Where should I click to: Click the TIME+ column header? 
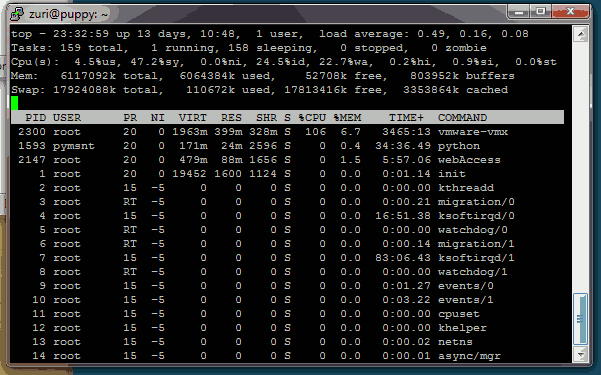406,118
